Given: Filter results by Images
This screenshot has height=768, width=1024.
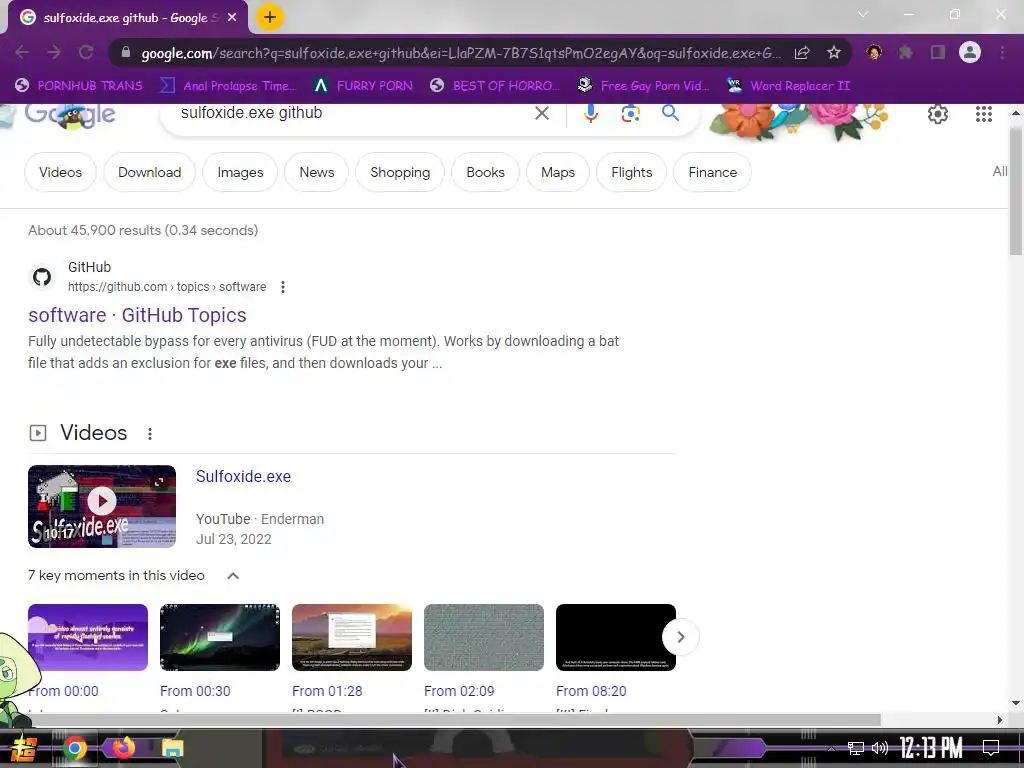Looking at the screenshot, I should pyautogui.click(x=240, y=172).
